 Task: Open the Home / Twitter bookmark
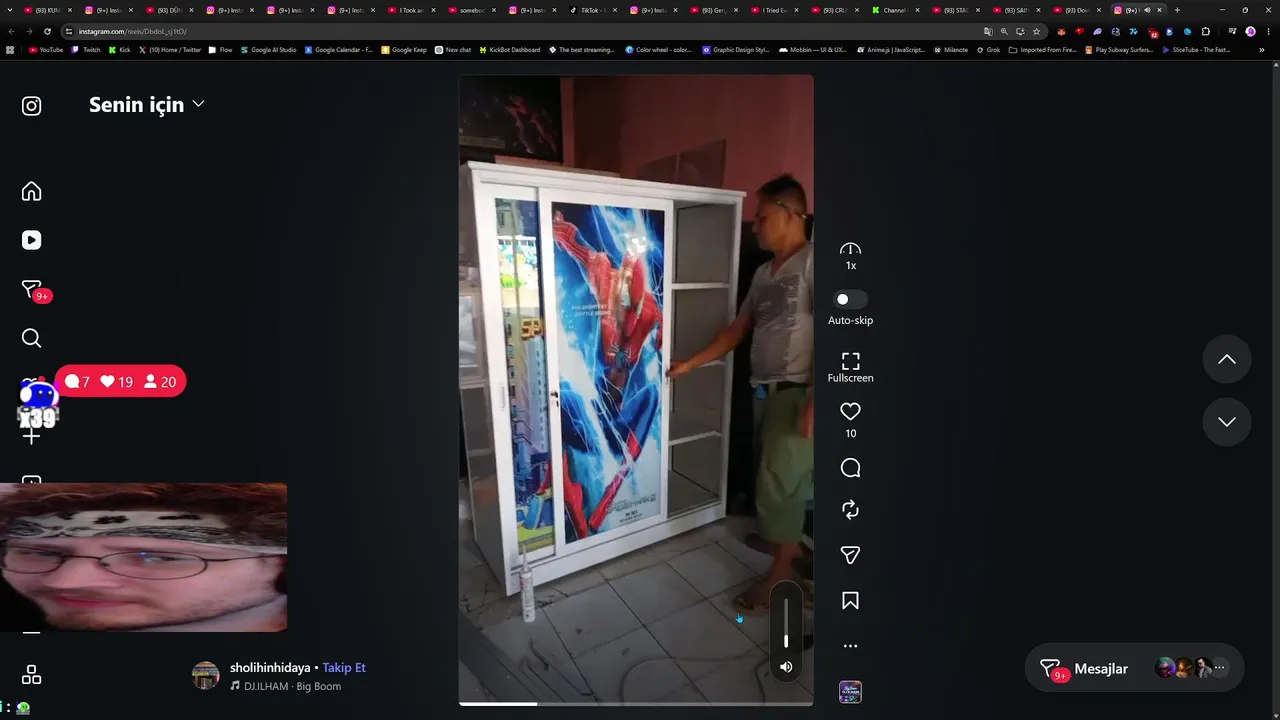tap(170, 50)
